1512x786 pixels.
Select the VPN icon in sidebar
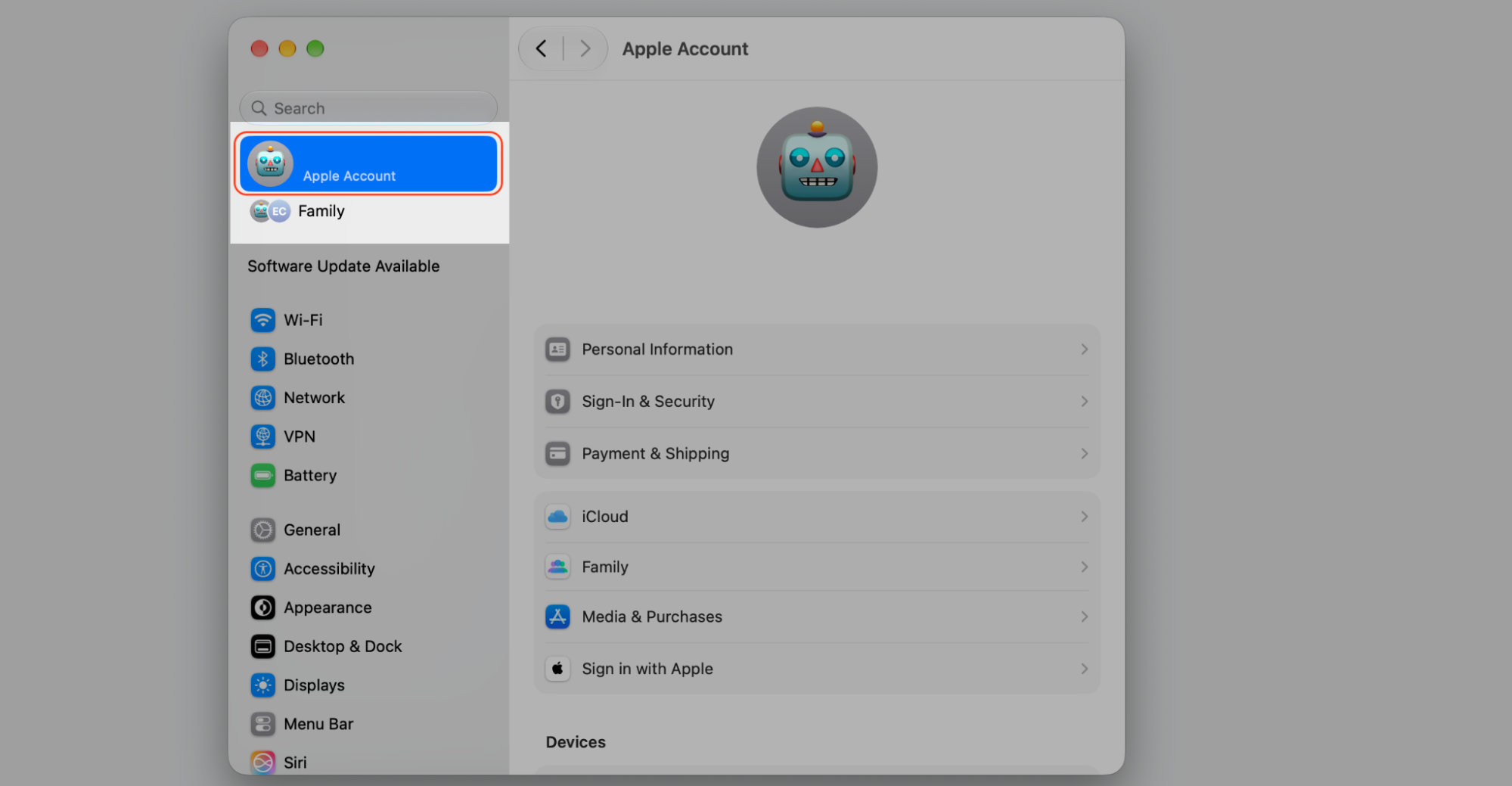click(x=262, y=436)
